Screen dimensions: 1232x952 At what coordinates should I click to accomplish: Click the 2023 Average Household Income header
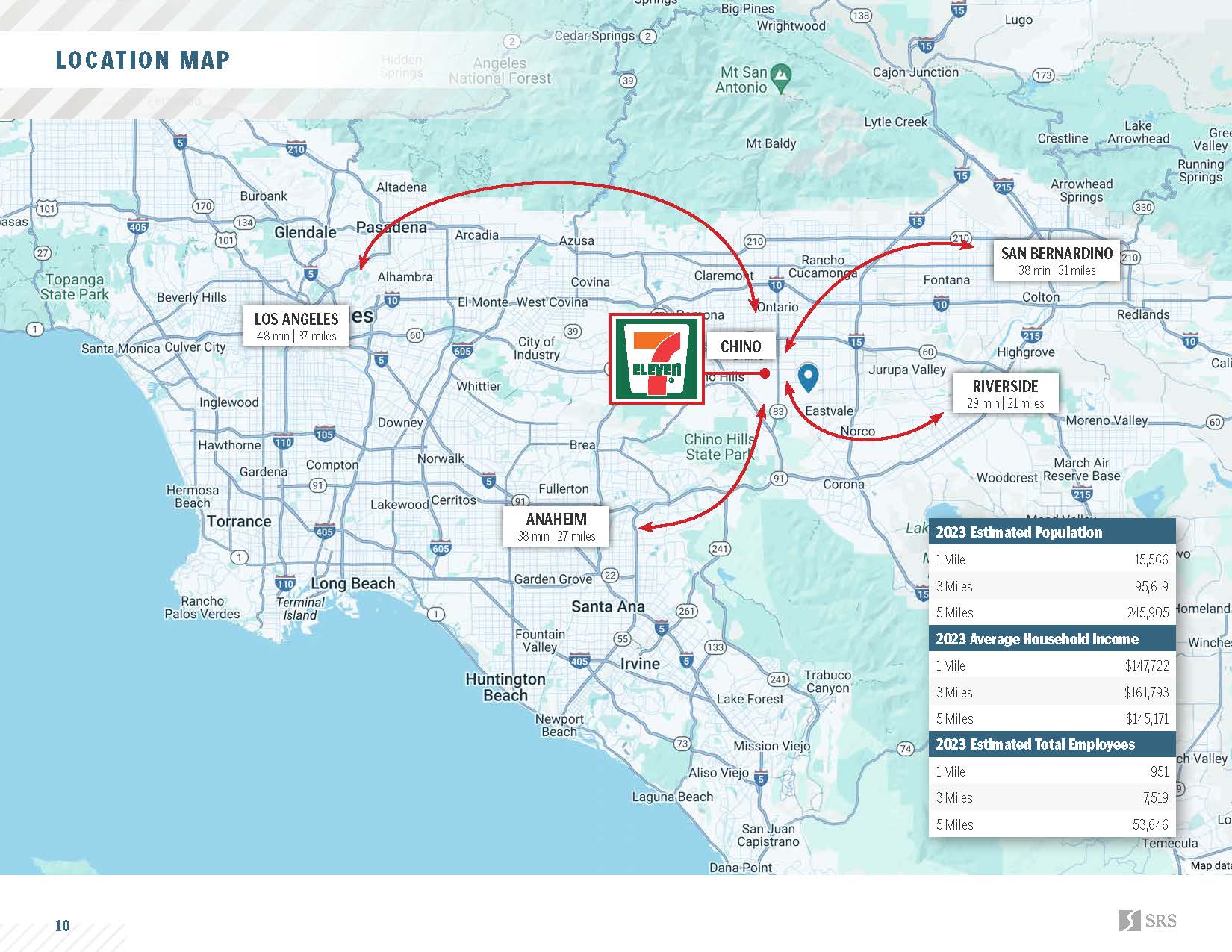click(x=1052, y=639)
